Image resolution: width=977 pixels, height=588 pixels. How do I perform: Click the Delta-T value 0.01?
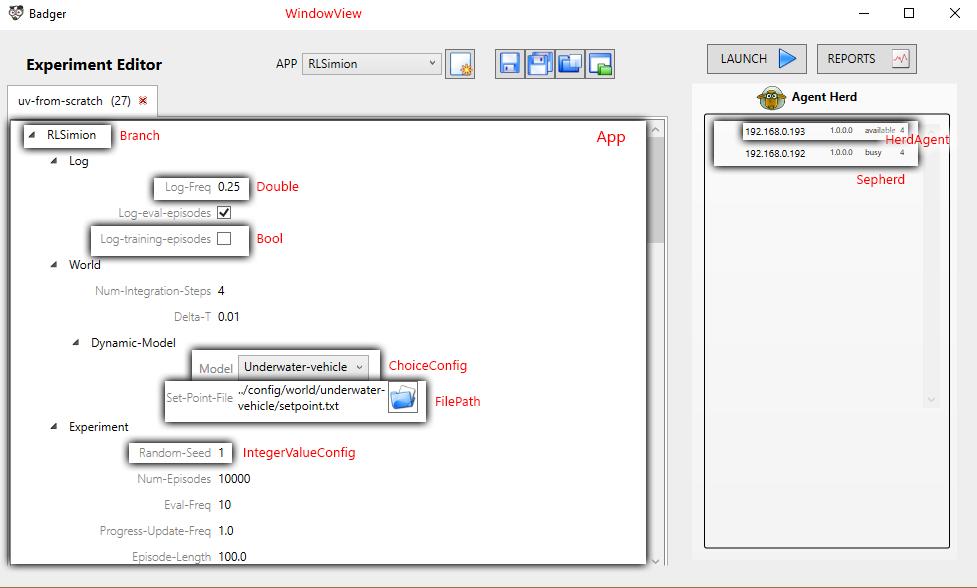pyautogui.click(x=229, y=317)
